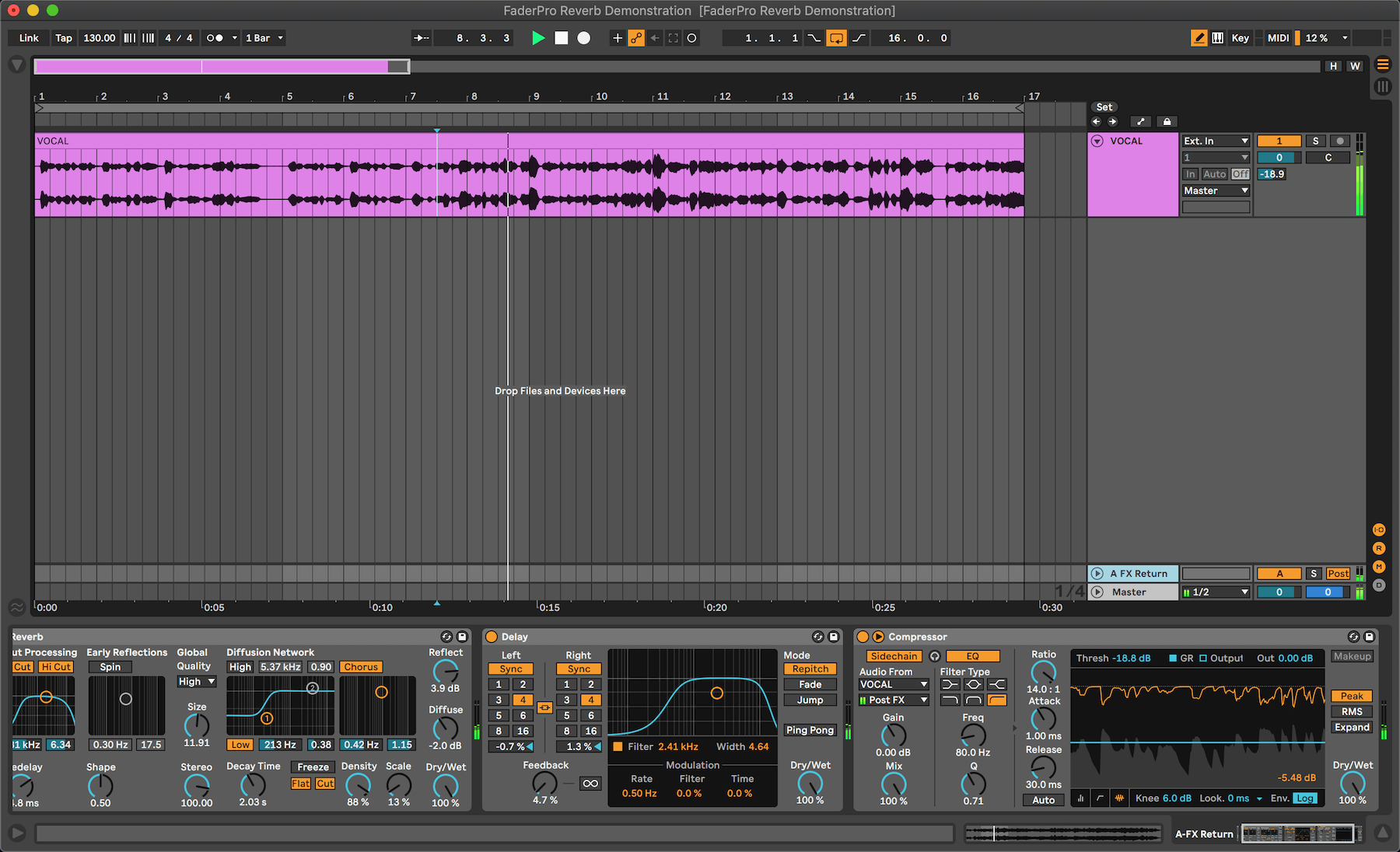Solo the VOCAL track

point(1315,141)
